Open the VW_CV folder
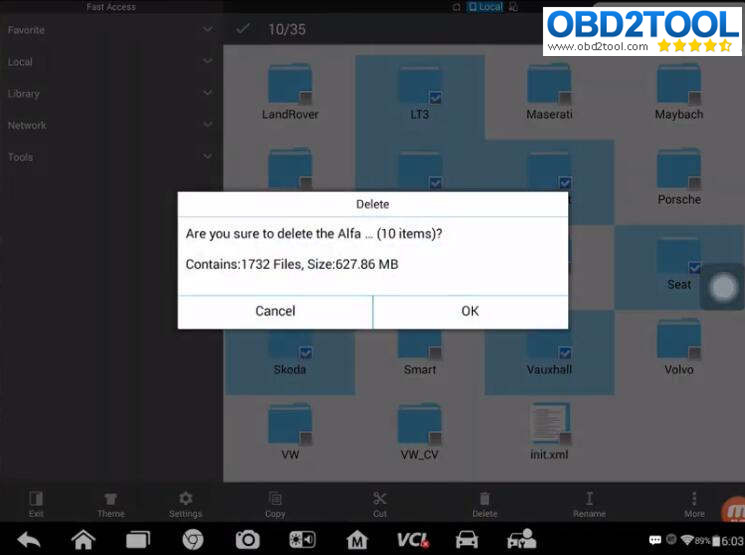 (420, 432)
